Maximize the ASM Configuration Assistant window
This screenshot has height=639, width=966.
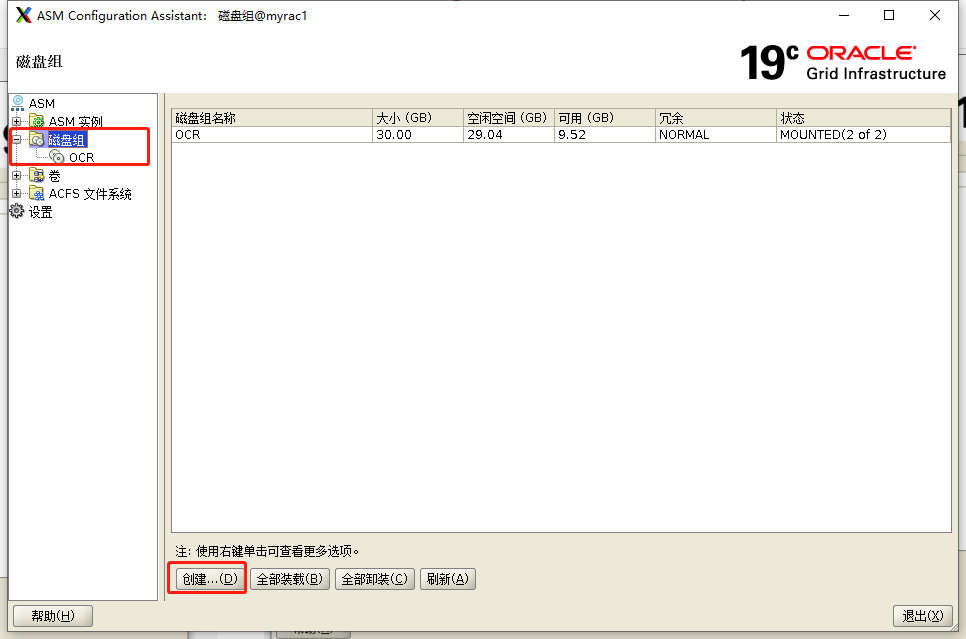click(x=889, y=15)
